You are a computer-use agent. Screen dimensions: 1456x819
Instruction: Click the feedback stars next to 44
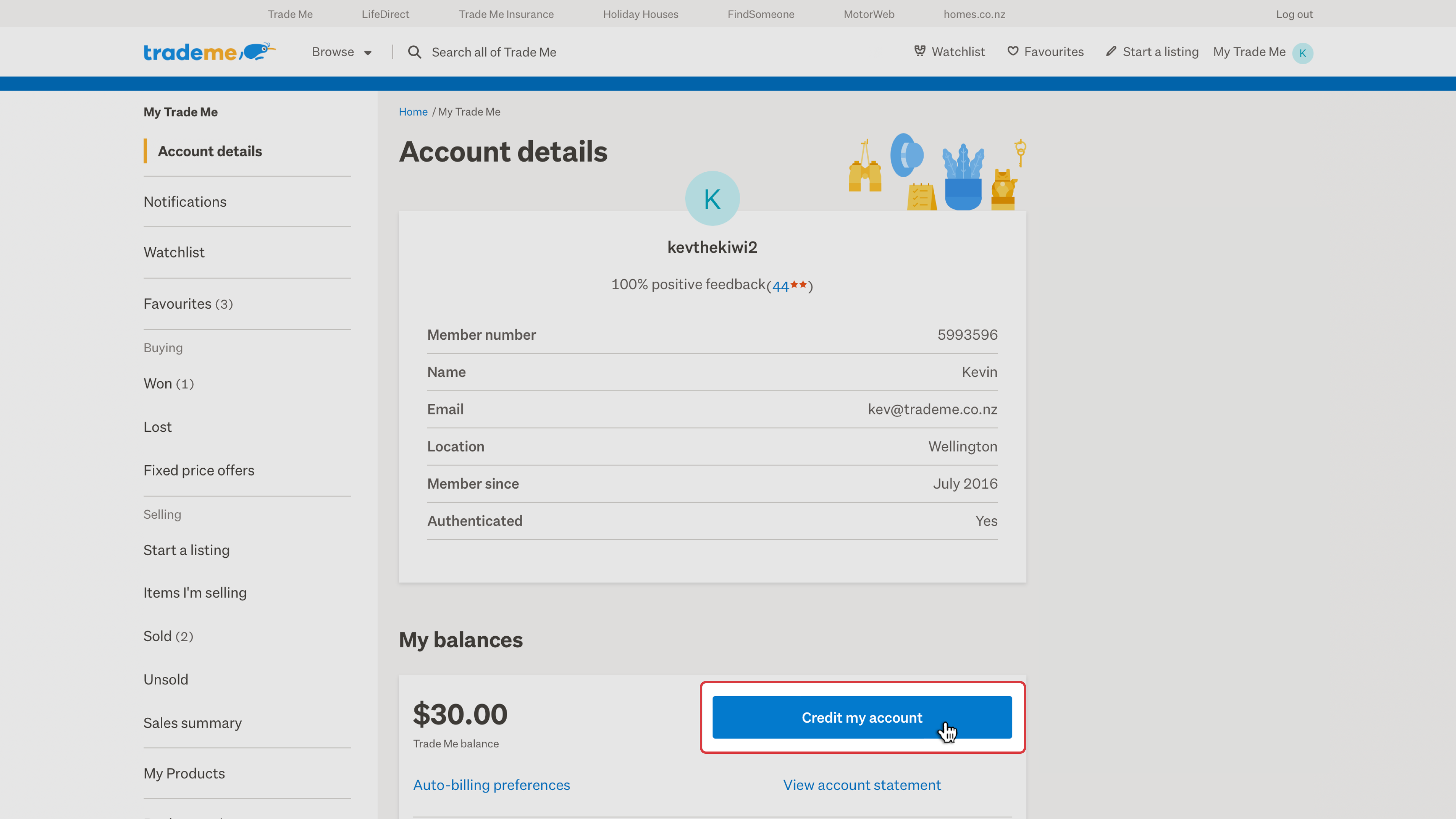click(x=798, y=285)
